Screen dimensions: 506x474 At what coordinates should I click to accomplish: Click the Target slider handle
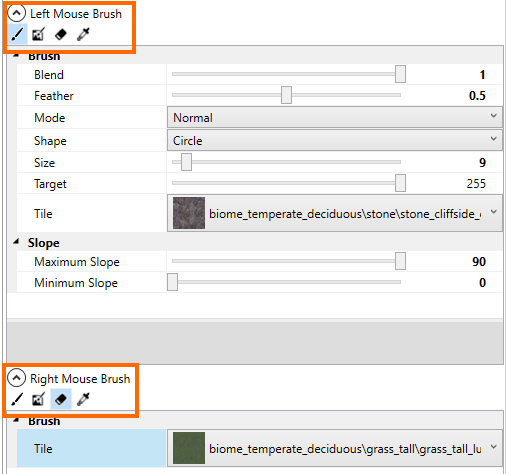click(x=400, y=183)
